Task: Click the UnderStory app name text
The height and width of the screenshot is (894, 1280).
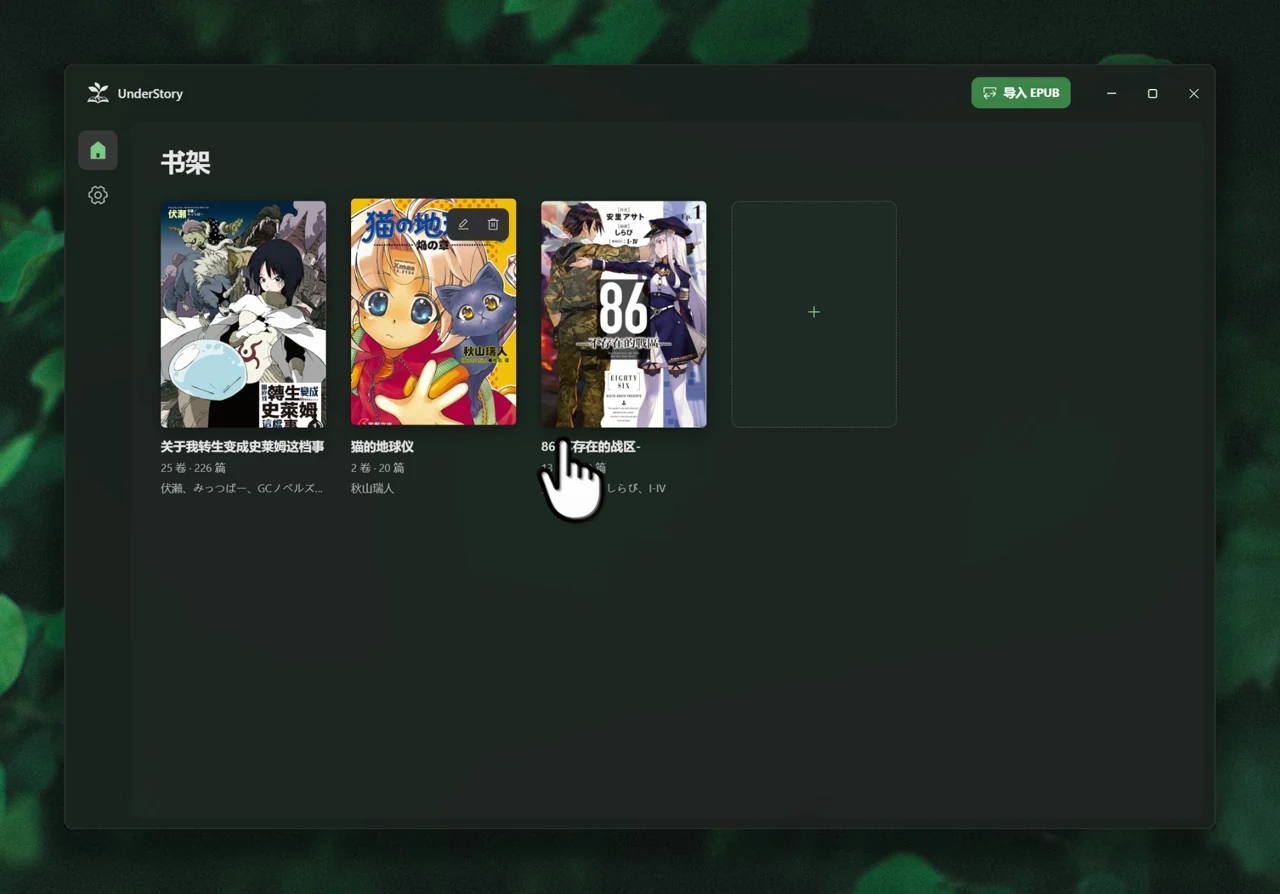Action: point(150,94)
